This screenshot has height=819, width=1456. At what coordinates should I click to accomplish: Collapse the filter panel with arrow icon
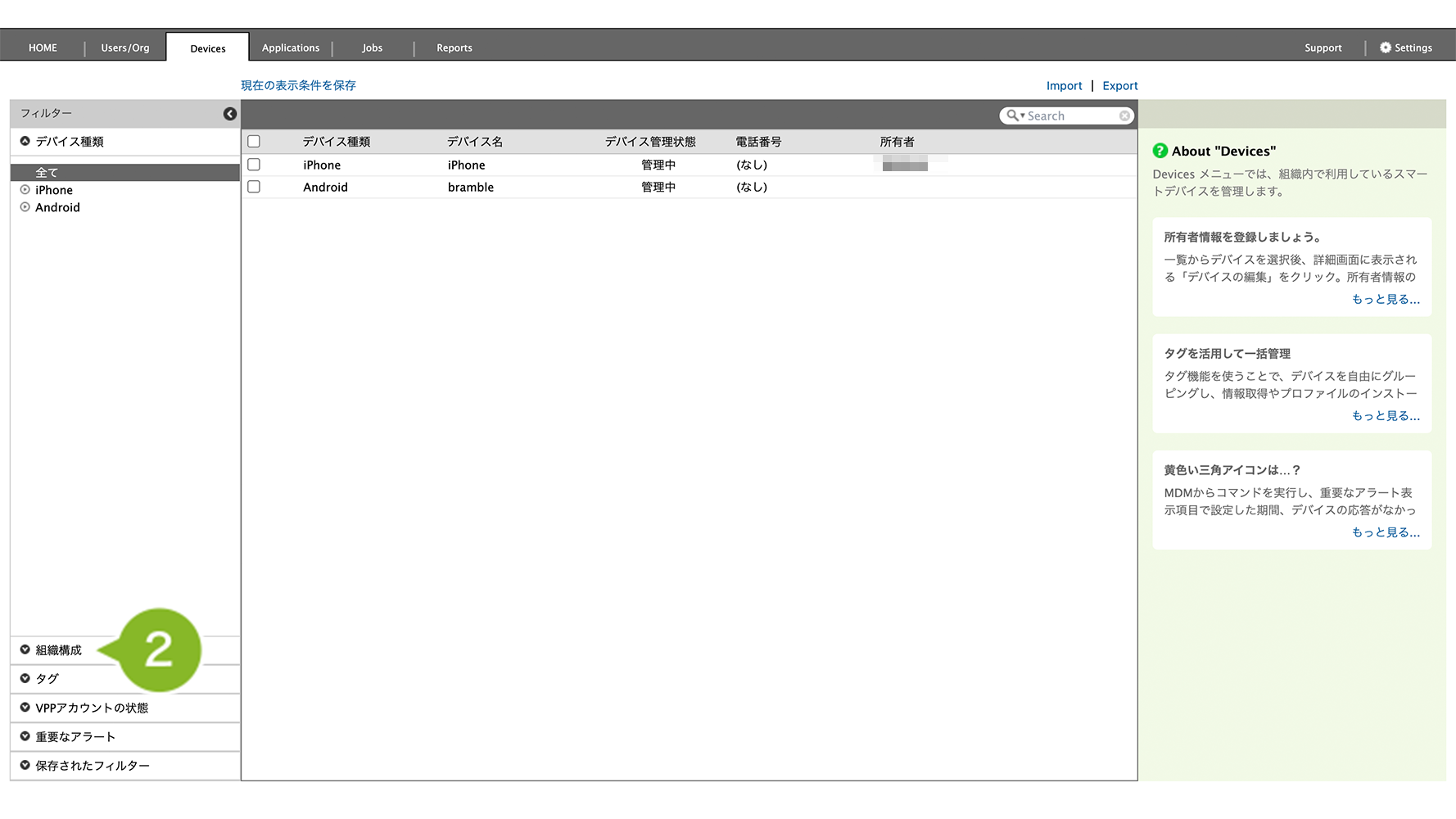coord(230,114)
